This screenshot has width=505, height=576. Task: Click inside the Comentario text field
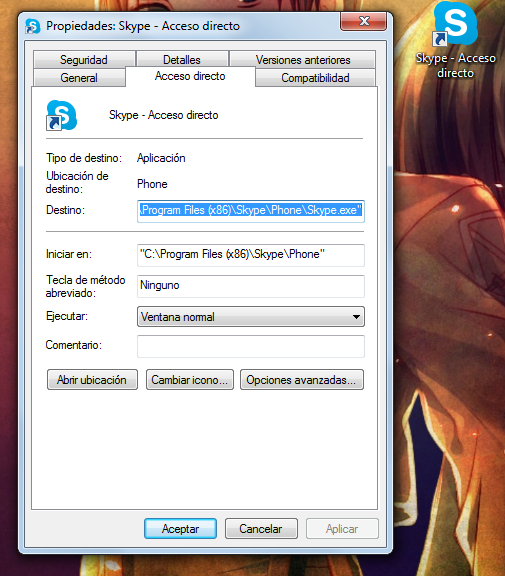251,346
